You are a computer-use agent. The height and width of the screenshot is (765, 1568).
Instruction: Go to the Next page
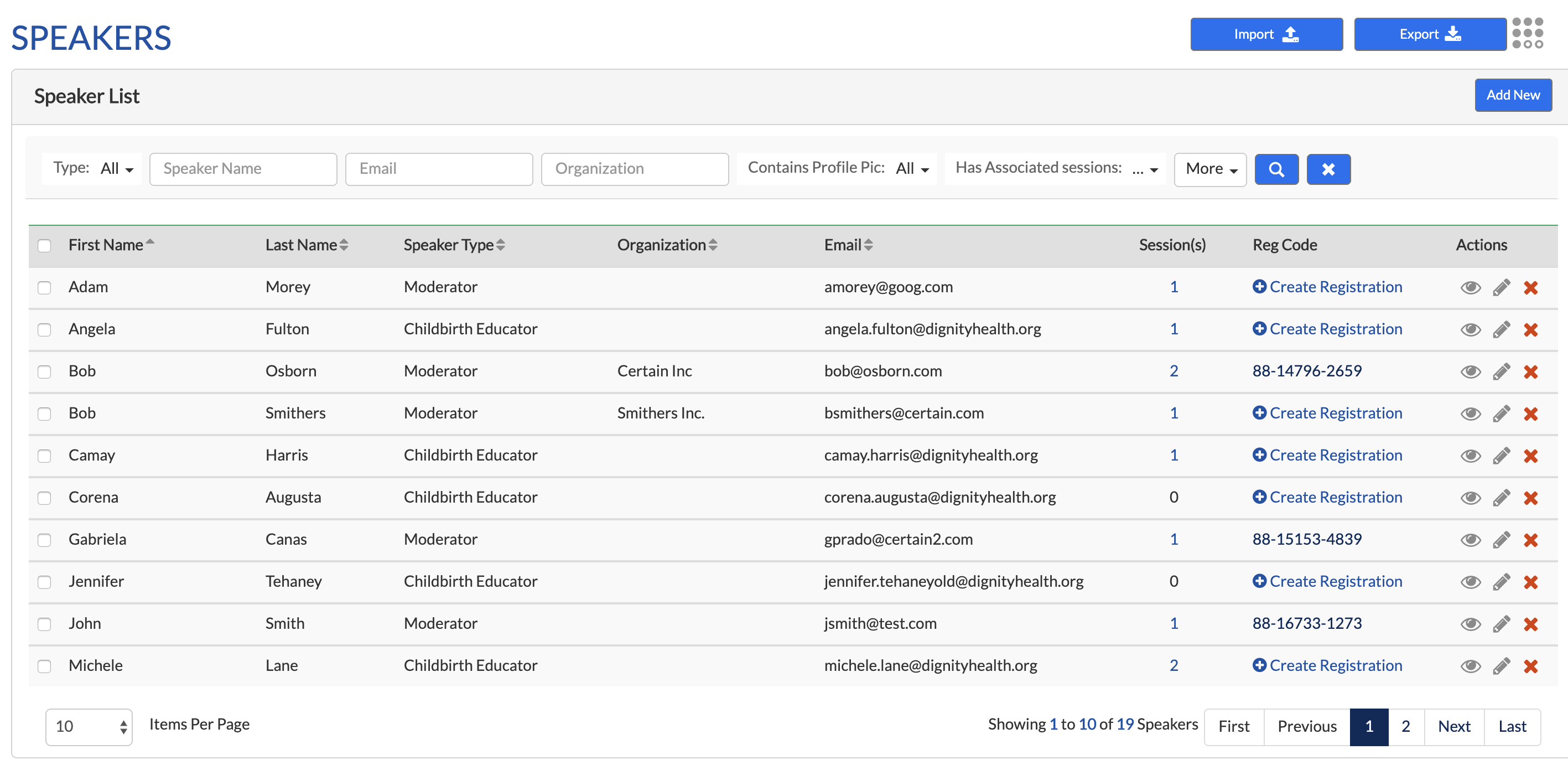[1453, 726]
